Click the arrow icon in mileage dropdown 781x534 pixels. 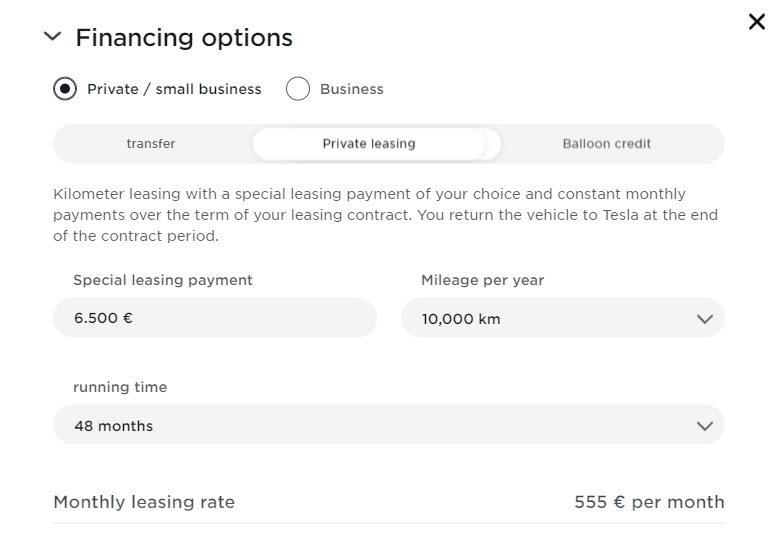click(x=704, y=319)
